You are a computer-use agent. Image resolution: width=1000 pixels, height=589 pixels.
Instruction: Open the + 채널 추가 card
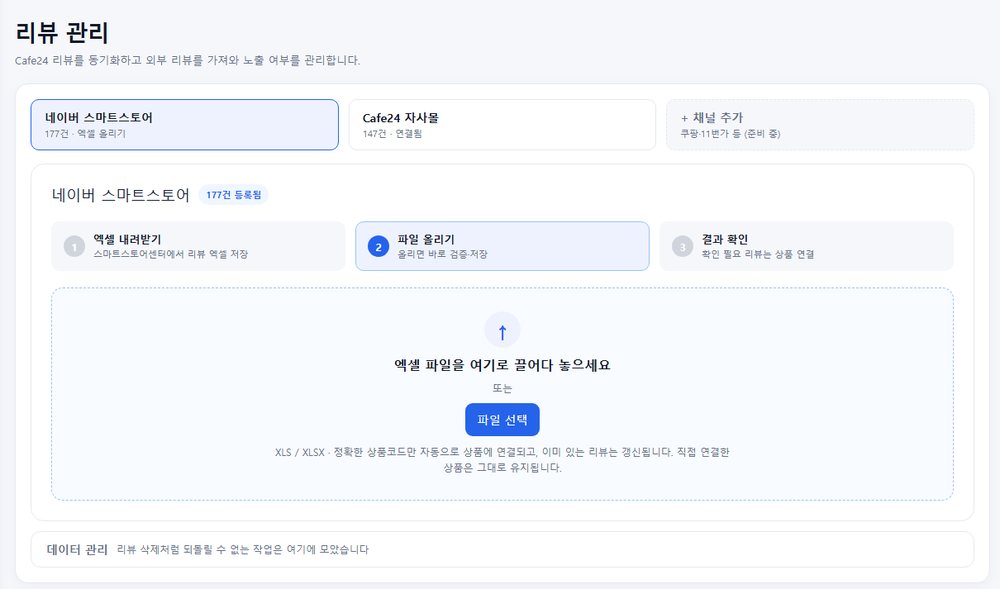click(820, 125)
